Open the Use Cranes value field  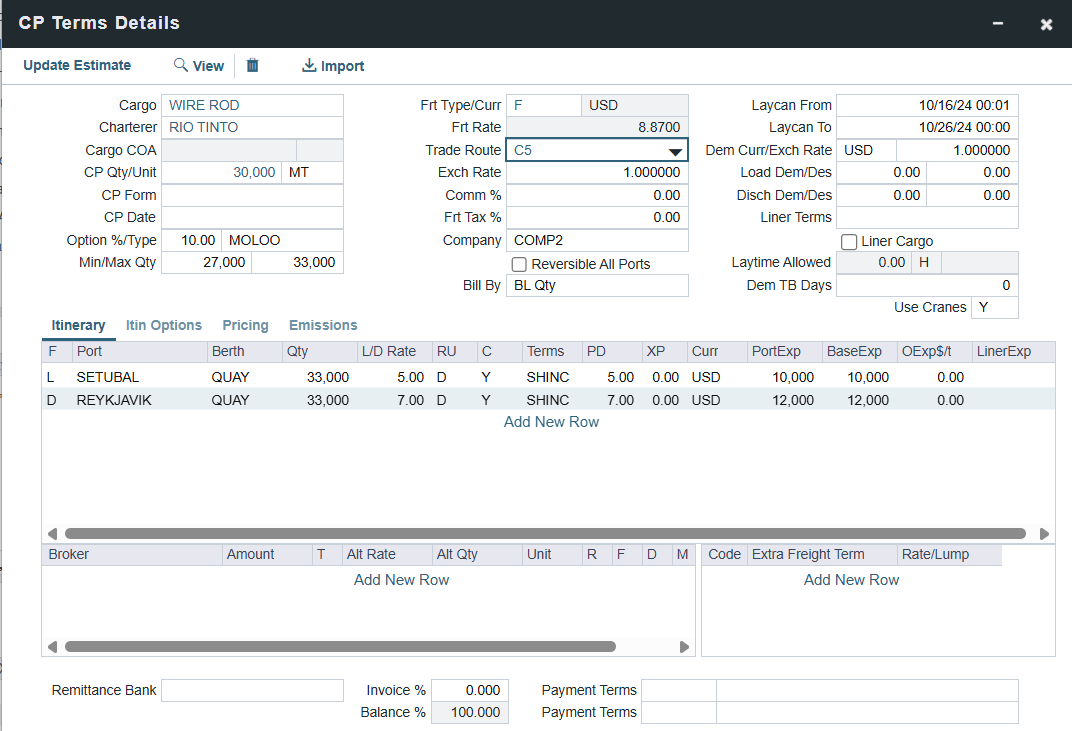coord(994,308)
